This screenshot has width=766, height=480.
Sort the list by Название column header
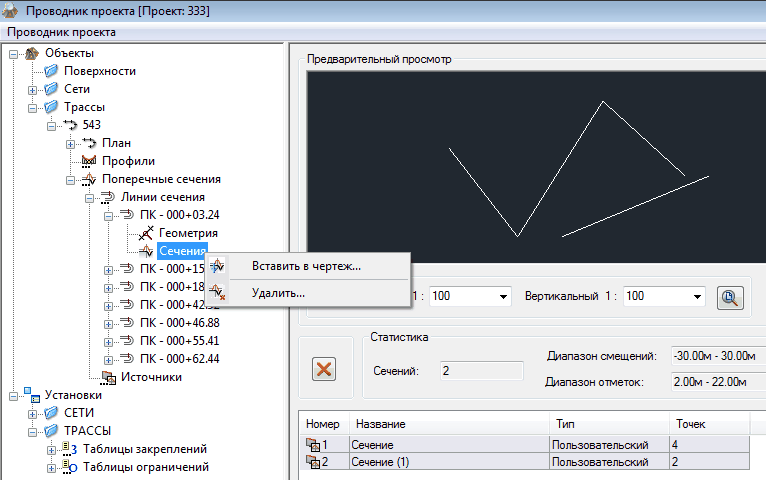448,424
